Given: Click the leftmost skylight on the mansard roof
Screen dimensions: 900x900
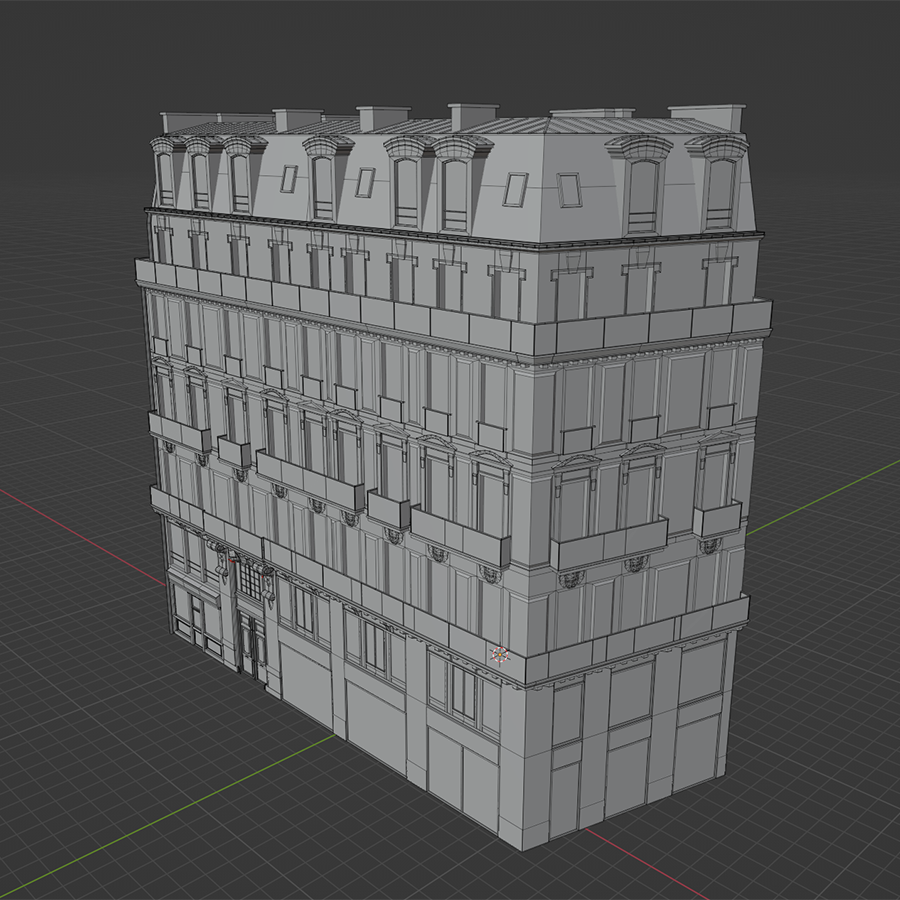Looking at the screenshot, I should point(288,179).
